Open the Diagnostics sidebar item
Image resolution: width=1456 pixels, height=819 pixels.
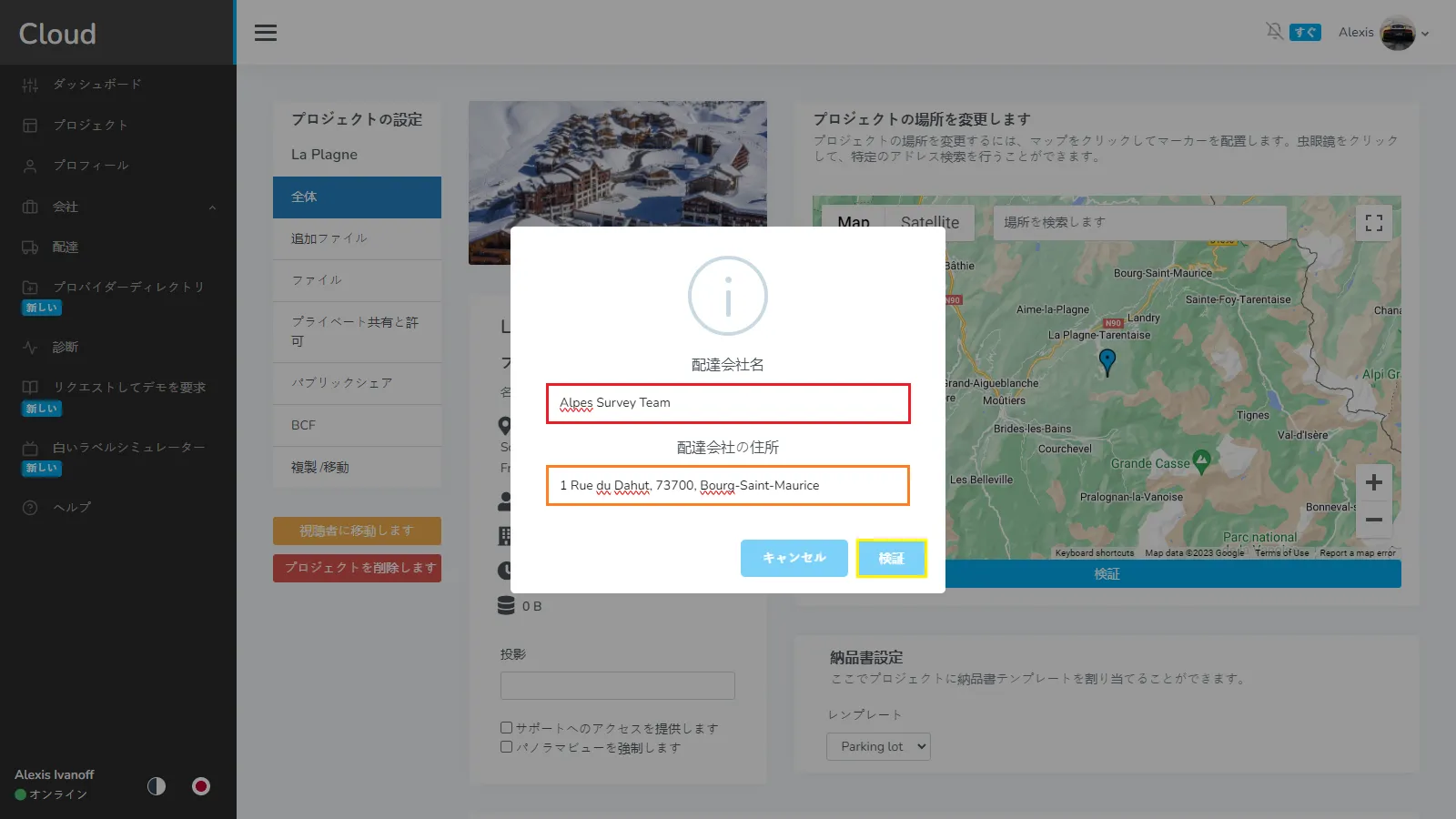tap(65, 348)
